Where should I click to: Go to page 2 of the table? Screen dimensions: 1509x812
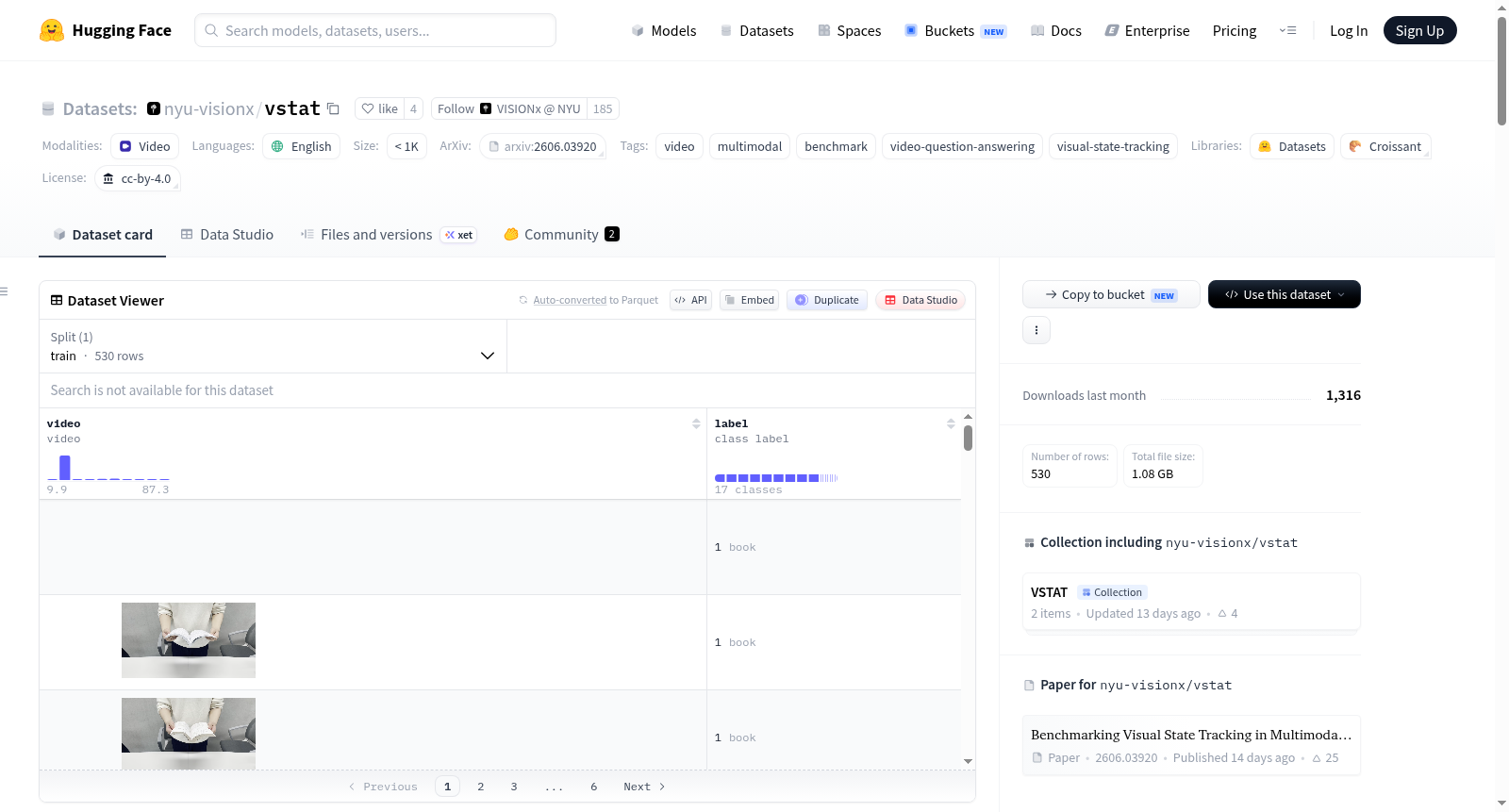click(x=481, y=787)
